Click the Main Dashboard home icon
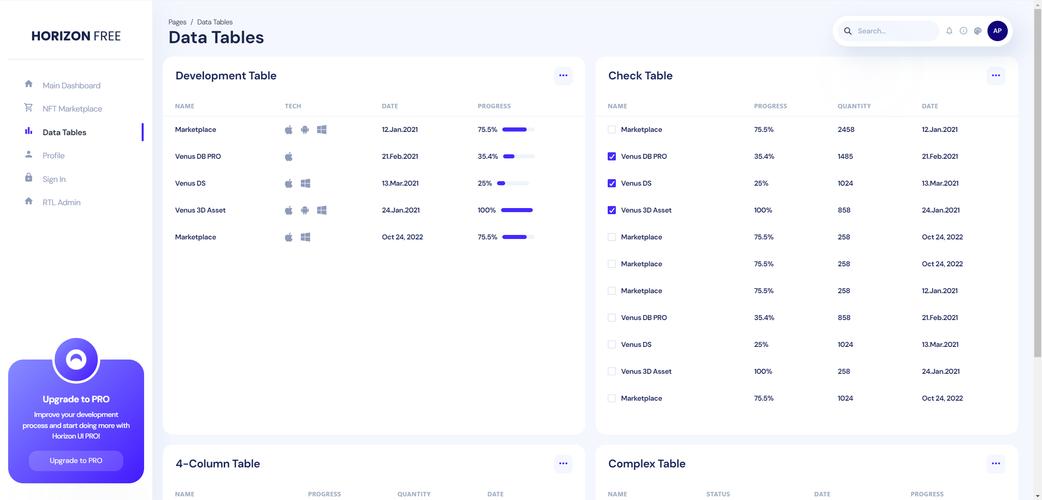 click(x=28, y=84)
